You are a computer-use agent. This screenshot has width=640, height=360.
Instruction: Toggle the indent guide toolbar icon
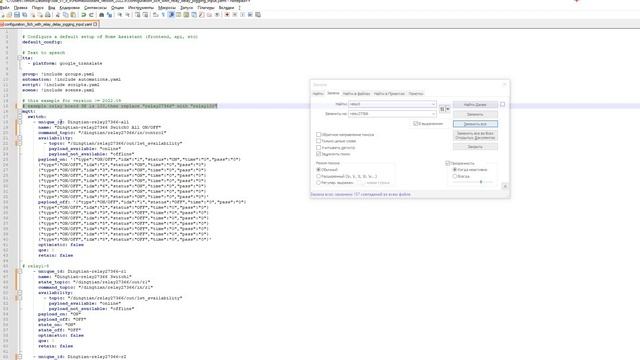tap(171, 15)
